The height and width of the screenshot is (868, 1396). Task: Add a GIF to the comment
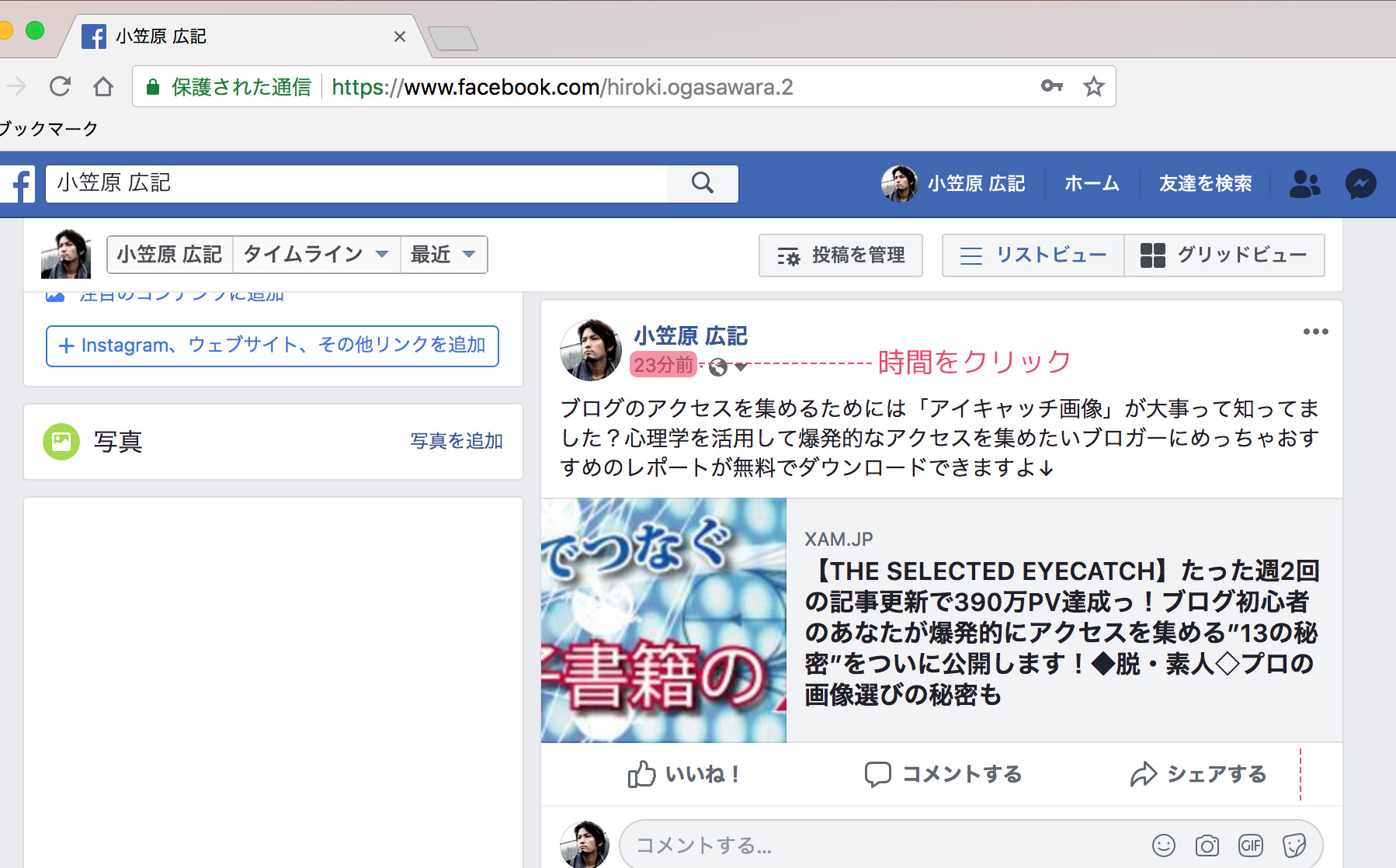click(1251, 845)
